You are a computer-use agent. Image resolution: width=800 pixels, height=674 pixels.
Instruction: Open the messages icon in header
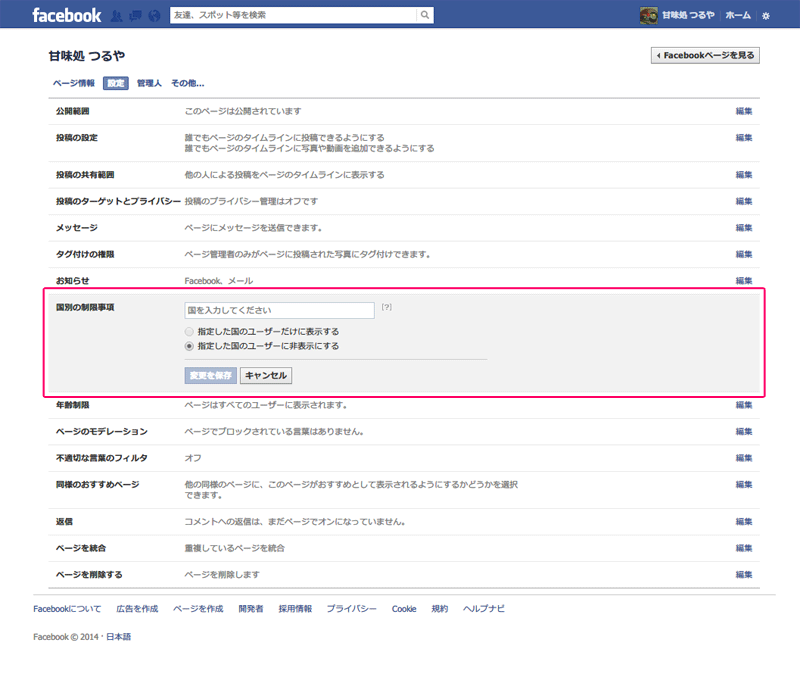point(135,16)
